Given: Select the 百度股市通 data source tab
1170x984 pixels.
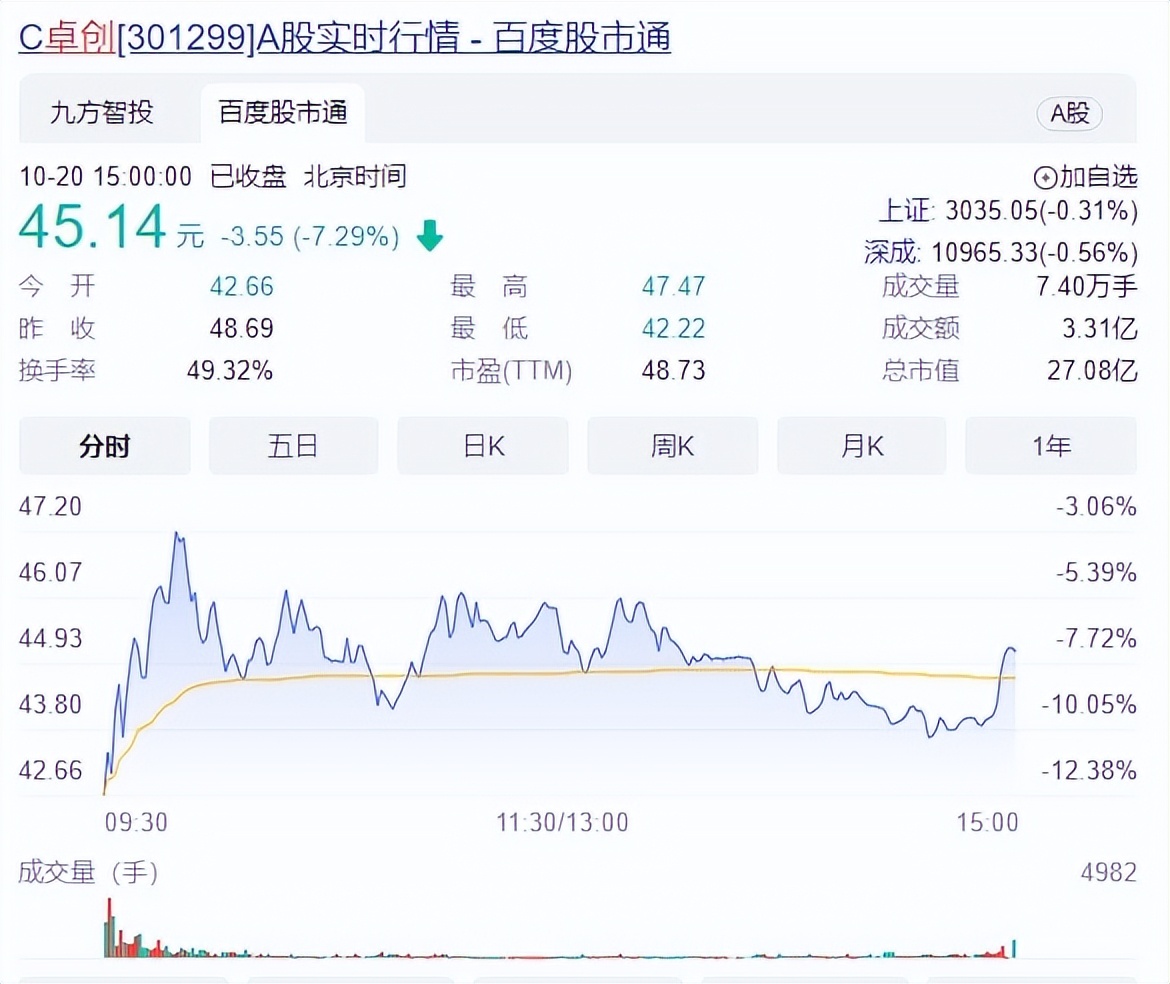Looking at the screenshot, I should 282,114.
